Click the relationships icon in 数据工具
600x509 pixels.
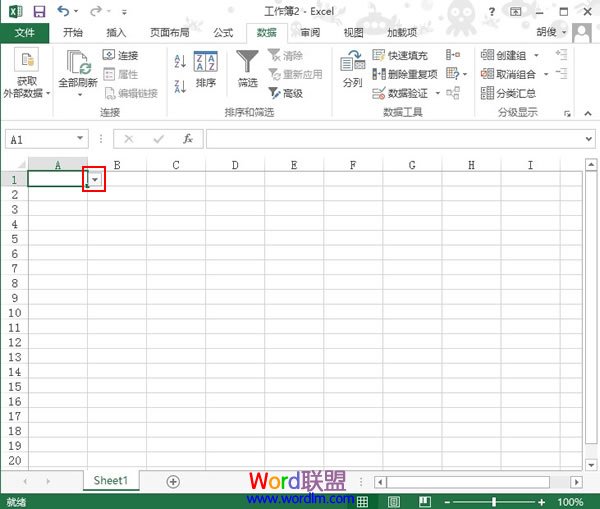click(x=453, y=93)
